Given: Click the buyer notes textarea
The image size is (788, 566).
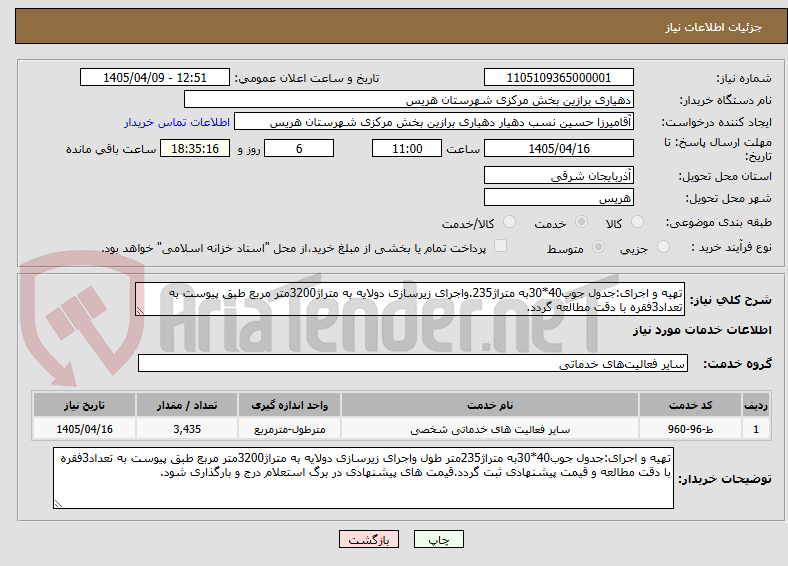Looking at the screenshot, I should (363, 478).
